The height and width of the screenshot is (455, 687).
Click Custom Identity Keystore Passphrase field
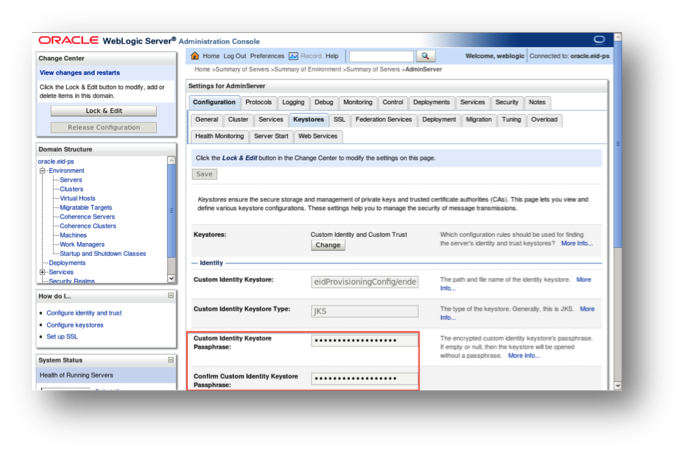coord(365,341)
